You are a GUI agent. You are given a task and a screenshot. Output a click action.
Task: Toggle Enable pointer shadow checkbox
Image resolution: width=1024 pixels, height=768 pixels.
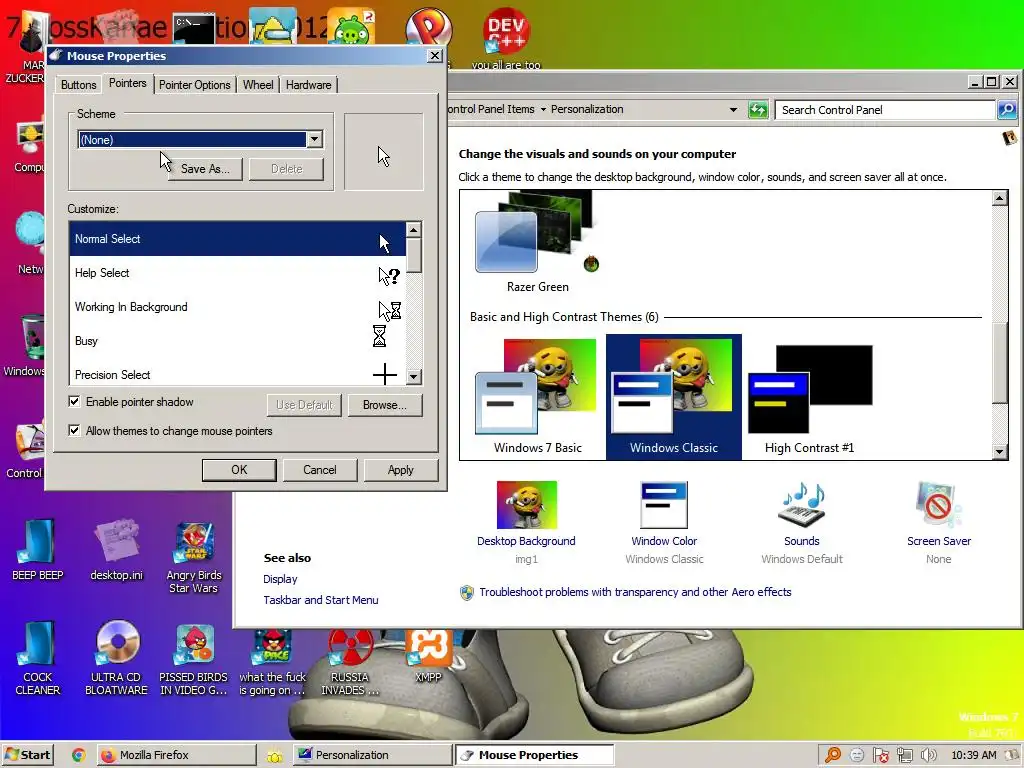pyautogui.click(x=74, y=402)
